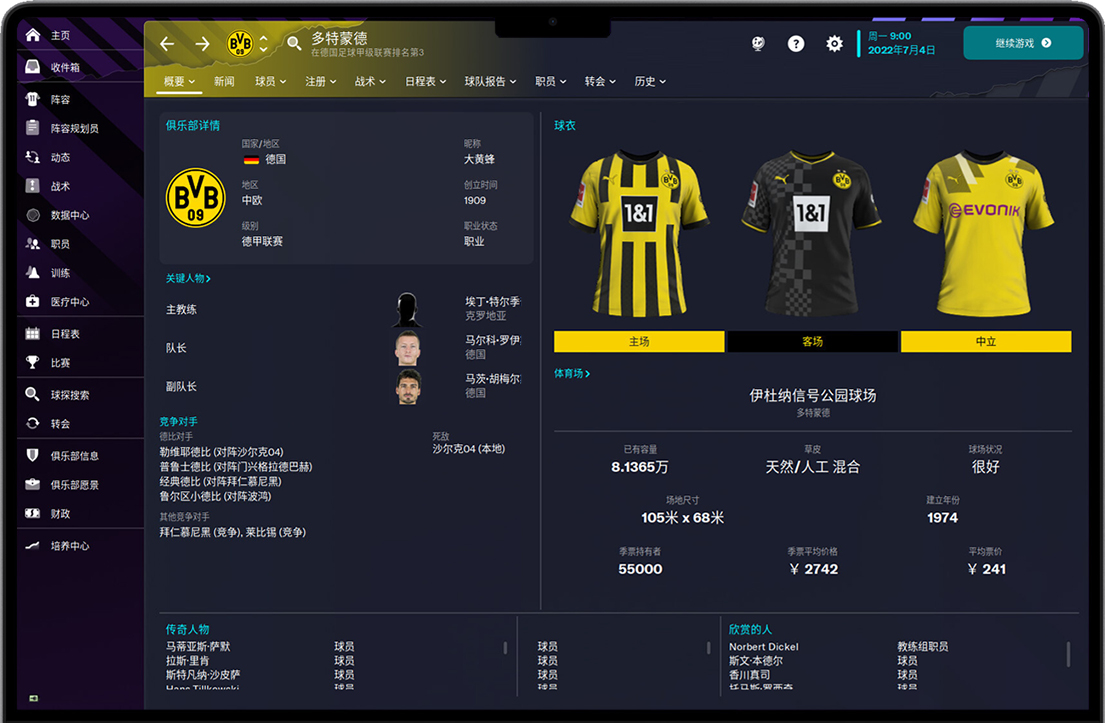Toggle the club switcher arrows beside BVB badge
Viewport: 1105px width, 723px height.
[x=264, y=44]
